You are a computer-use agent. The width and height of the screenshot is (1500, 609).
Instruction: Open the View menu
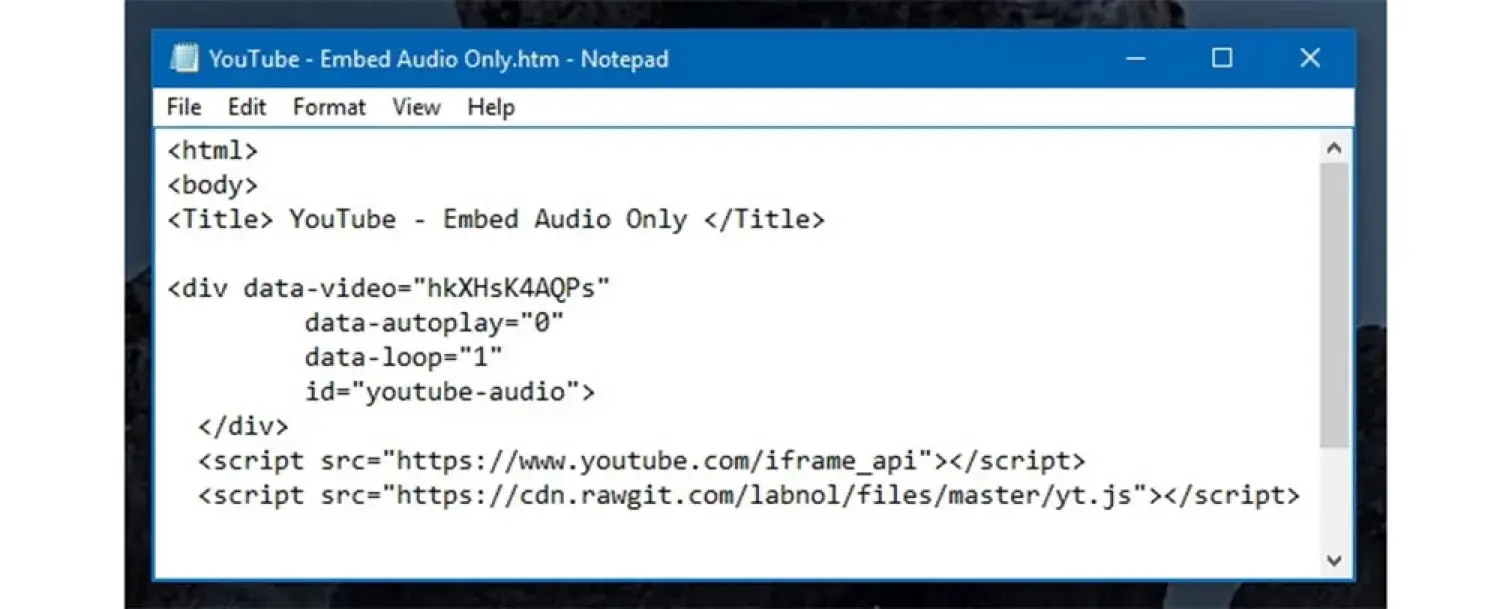click(x=416, y=107)
